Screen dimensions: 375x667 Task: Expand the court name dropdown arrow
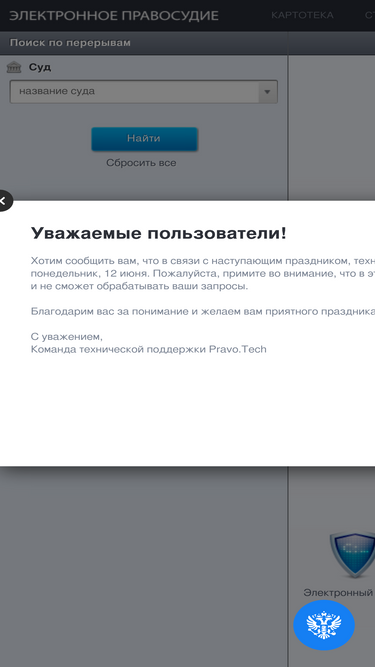point(267,91)
